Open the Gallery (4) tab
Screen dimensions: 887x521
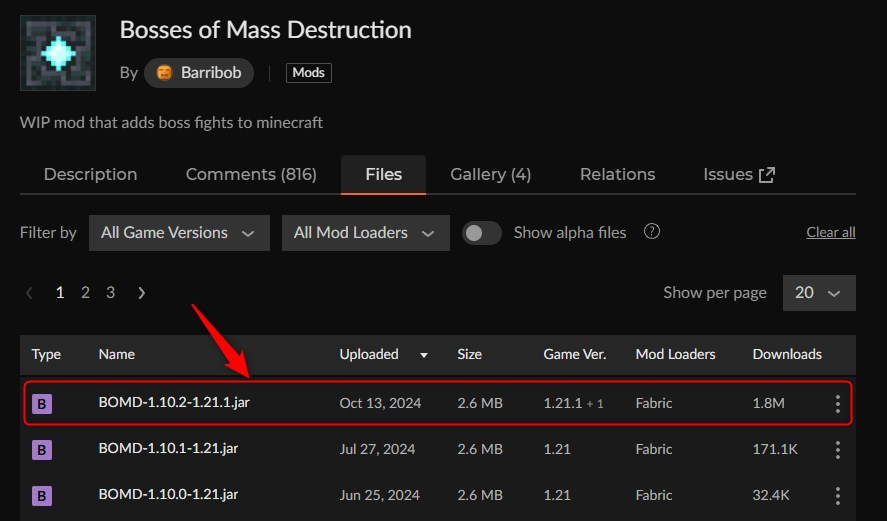pos(490,174)
